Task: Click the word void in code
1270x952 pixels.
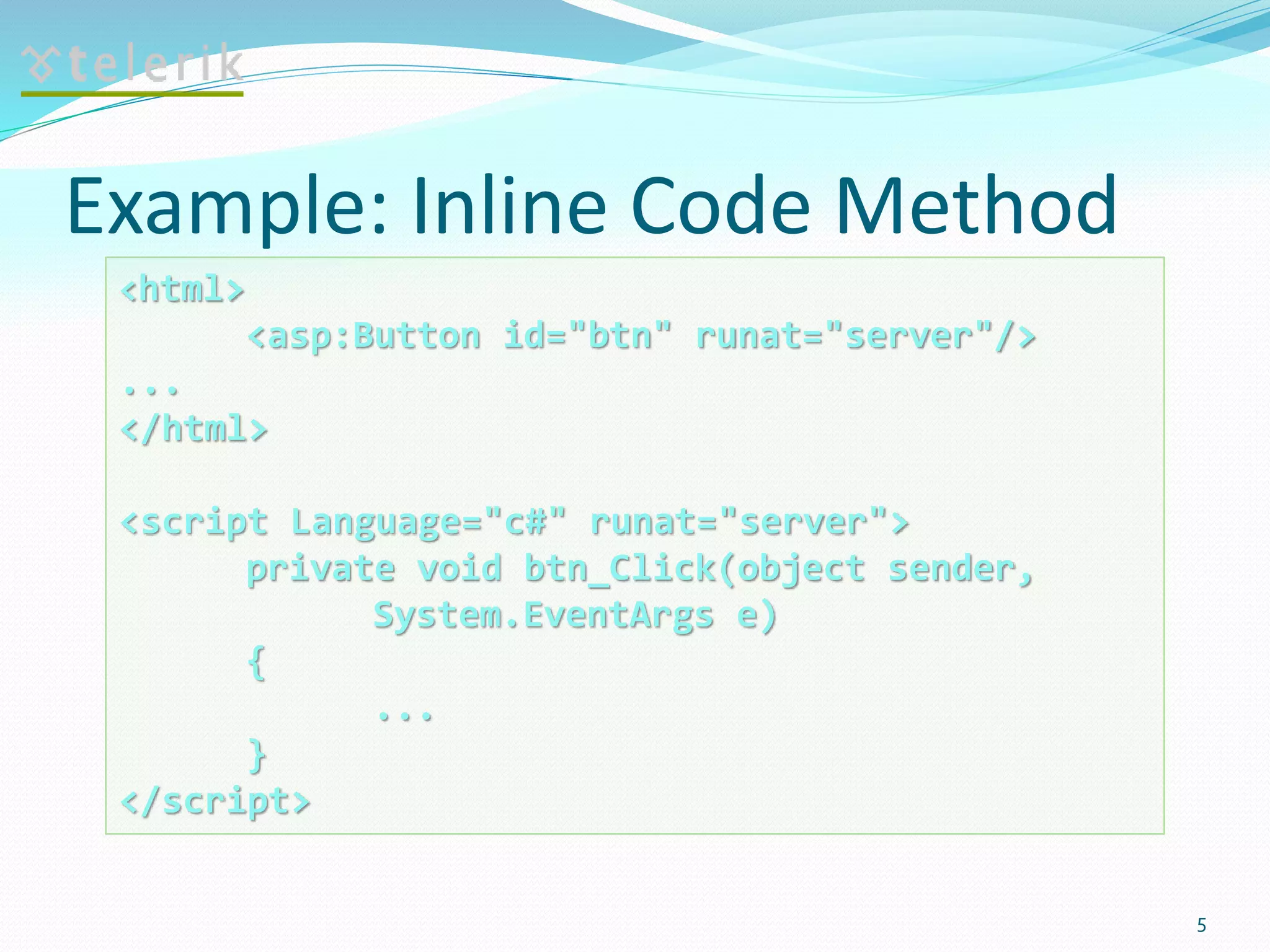Action: 459,569
